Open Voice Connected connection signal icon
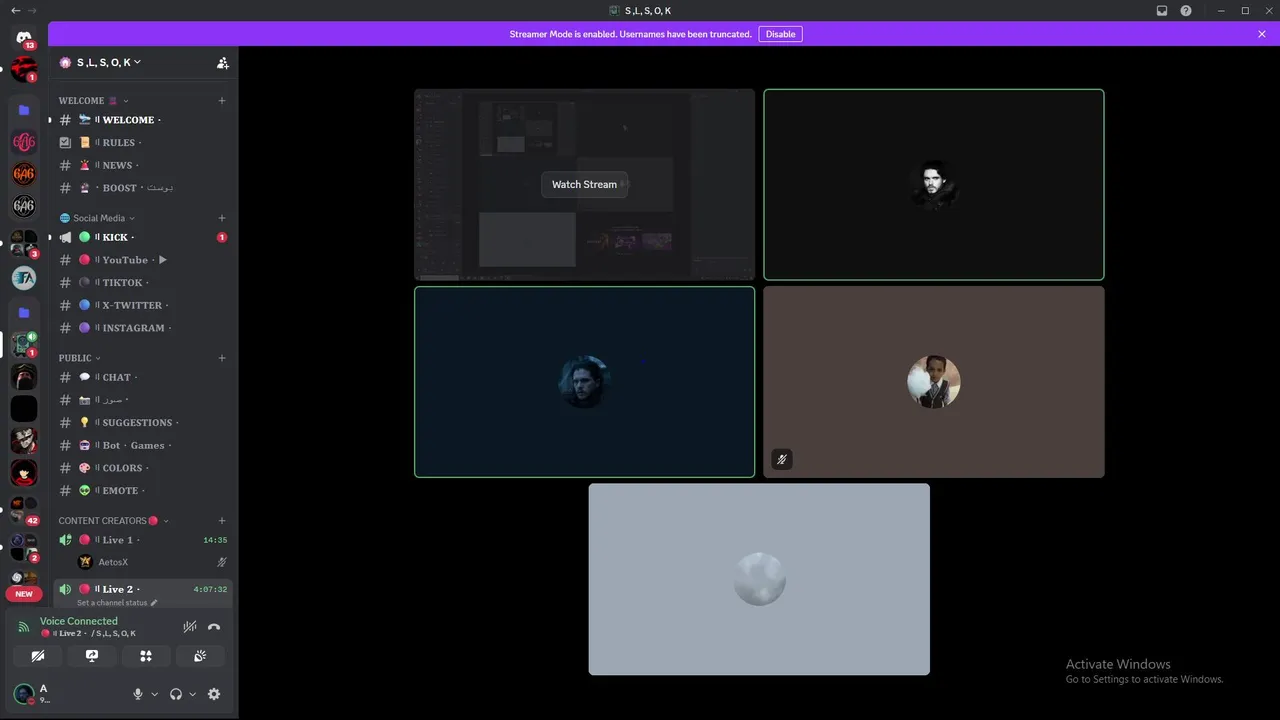The height and width of the screenshot is (720, 1280). [x=24, y=627]
